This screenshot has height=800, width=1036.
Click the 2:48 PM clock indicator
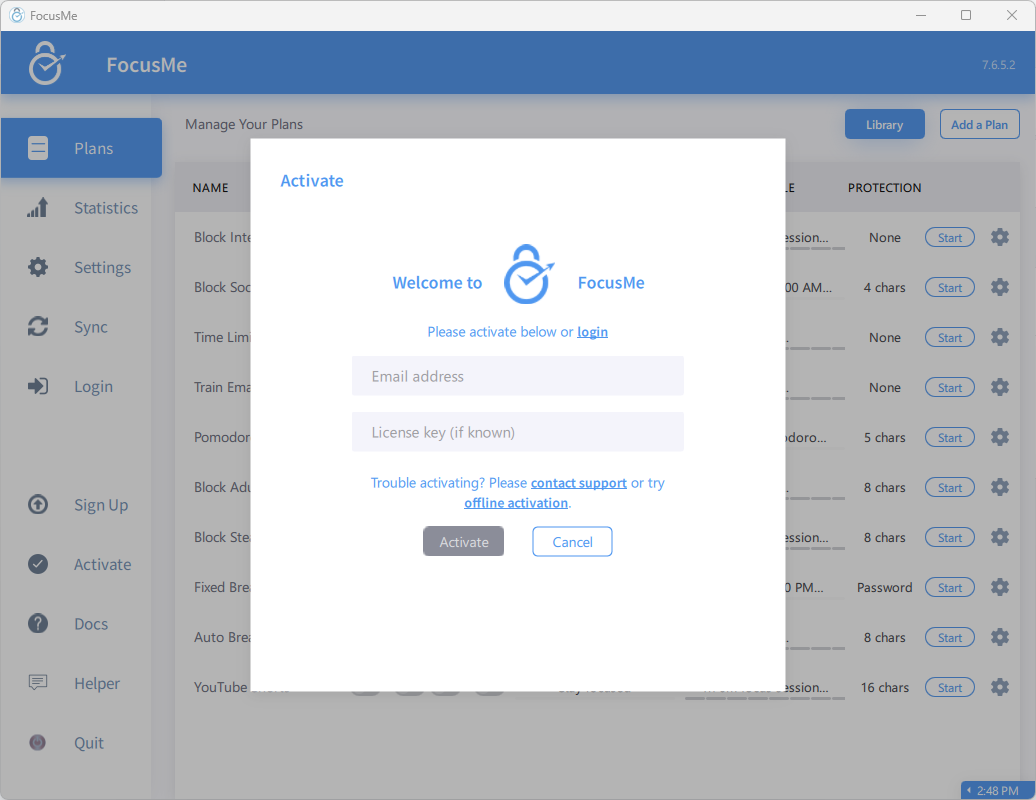(998, 791)
